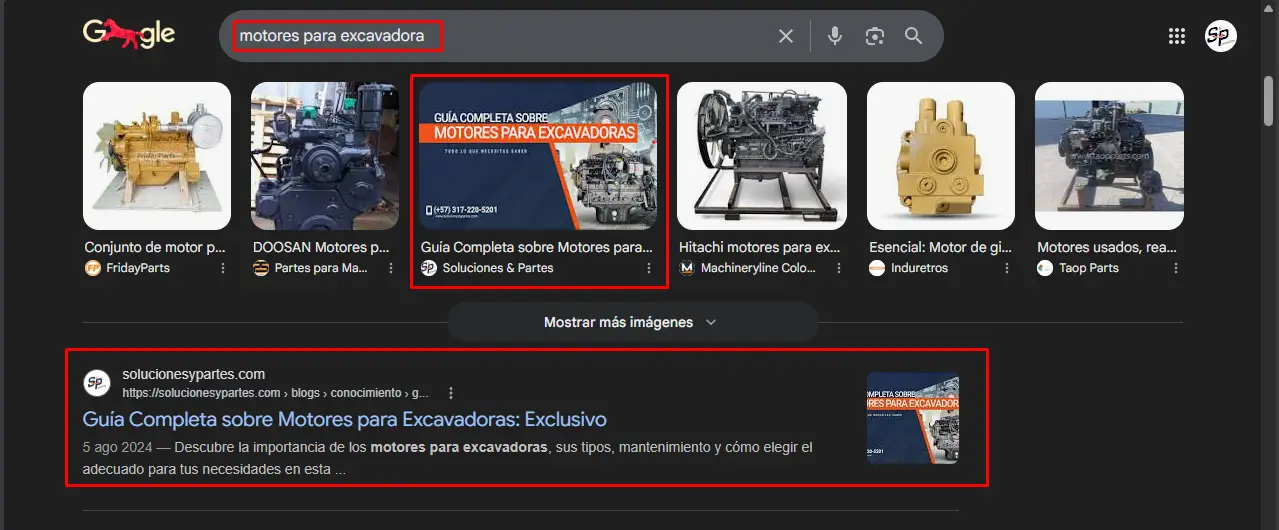
Task: Open more options for Machineryline image
Action: (x=838, y=268)
